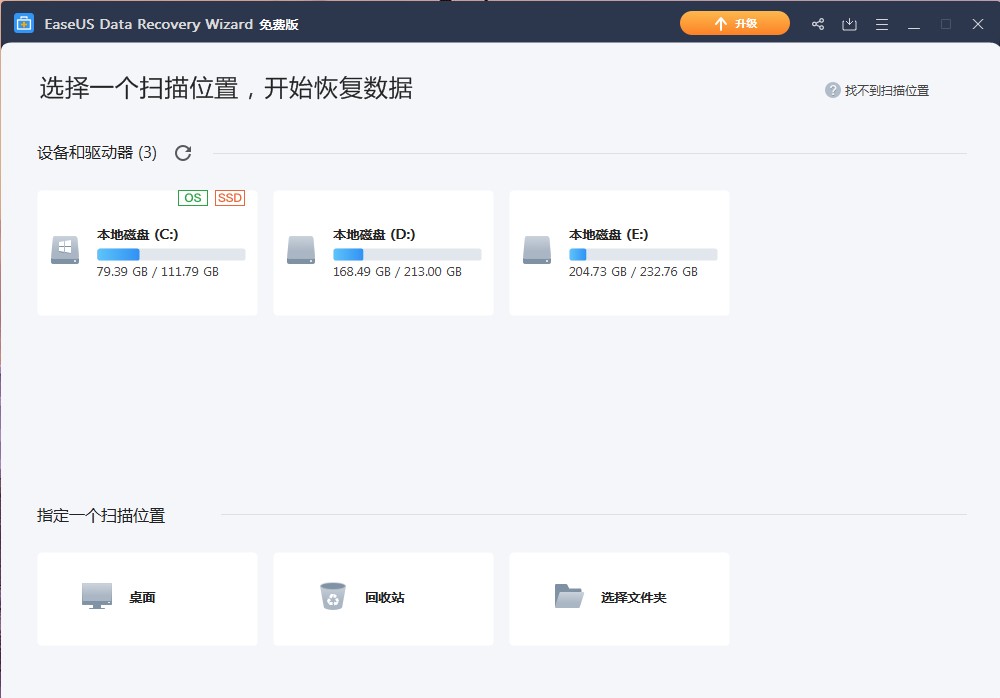The height and width of the screenshot is (698, 1000).
Task: Click the orange SSD badge on C: drive
Action: point(230,198)
